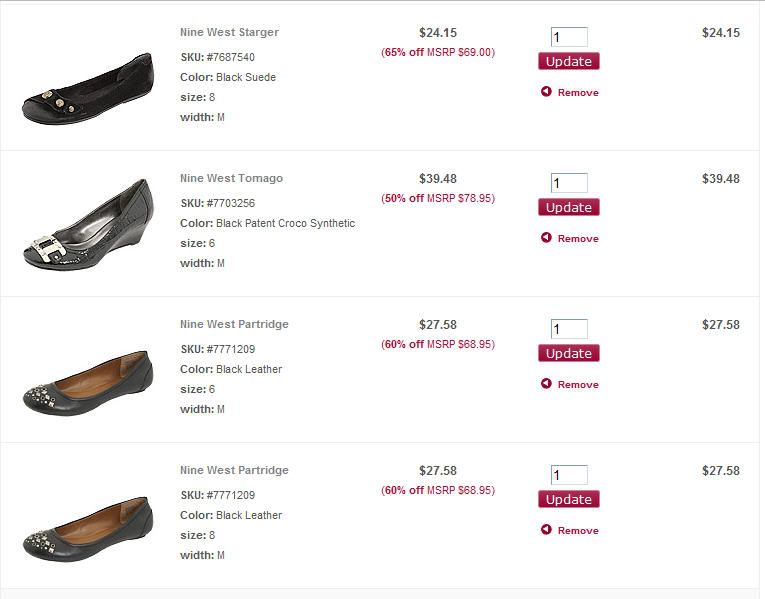This screenshot has width=765, height=599.
Task: Update quantity for Partridge size 8
Action: (x=569, y=499)
